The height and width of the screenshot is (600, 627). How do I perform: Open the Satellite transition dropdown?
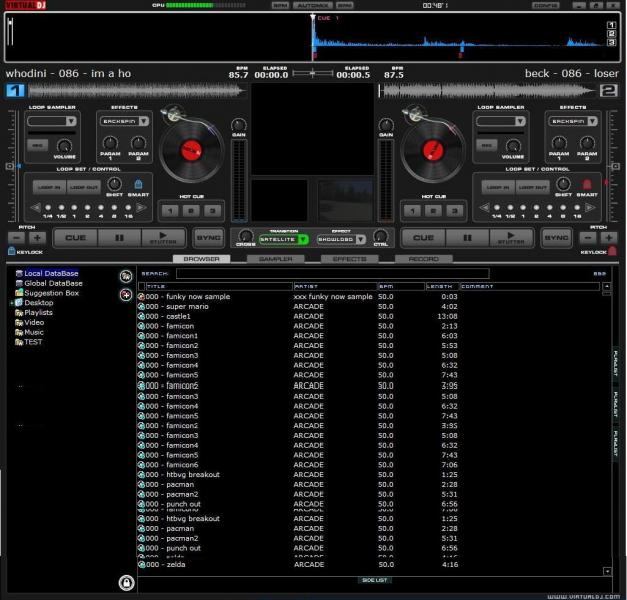(x=304, y=239)
